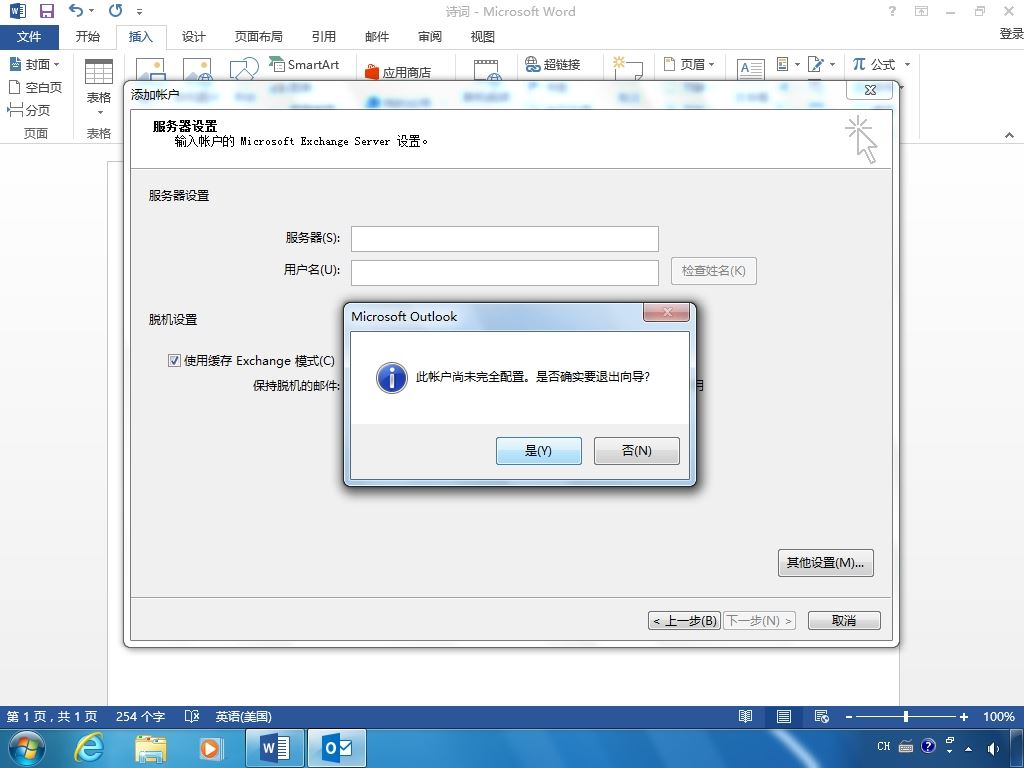Switch to the References (引用) tab
The image size is (1024, 768).
[x=323, y=37]
